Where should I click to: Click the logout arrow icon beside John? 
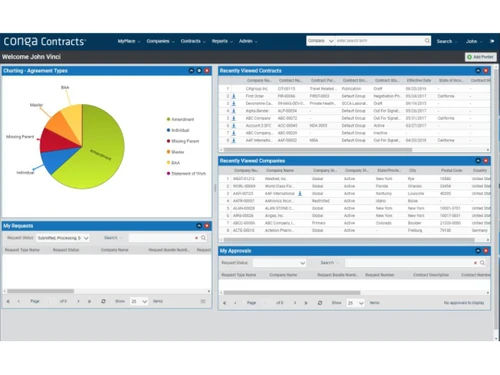pos(492,41)
